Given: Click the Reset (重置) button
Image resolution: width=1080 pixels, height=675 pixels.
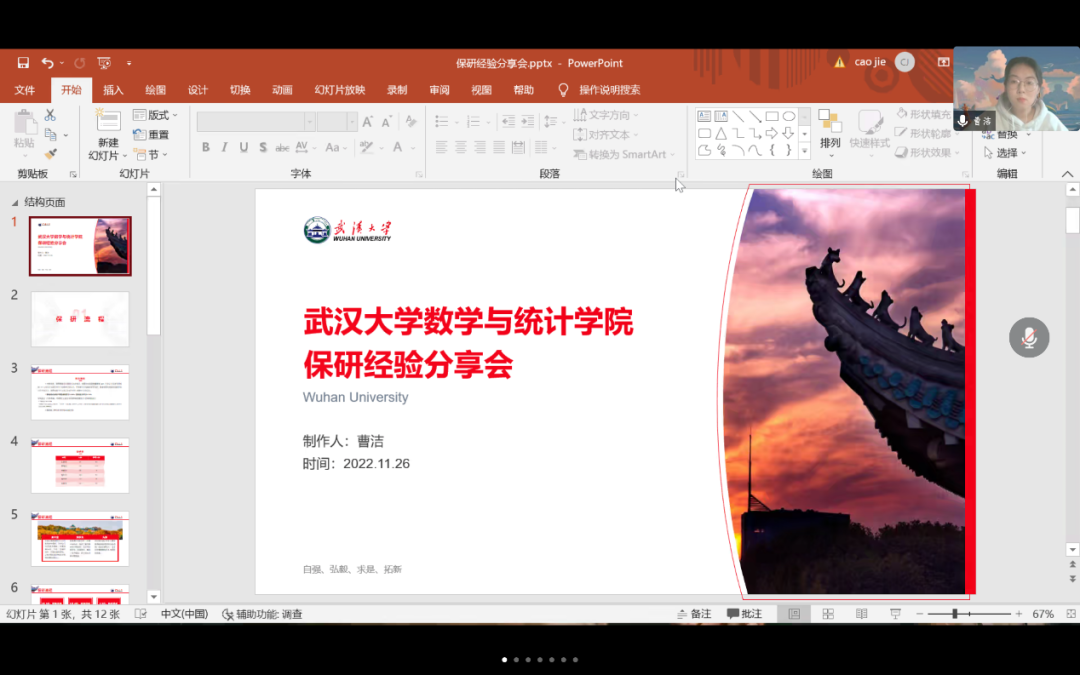Looking at the screenshot, I should (151, 135).
